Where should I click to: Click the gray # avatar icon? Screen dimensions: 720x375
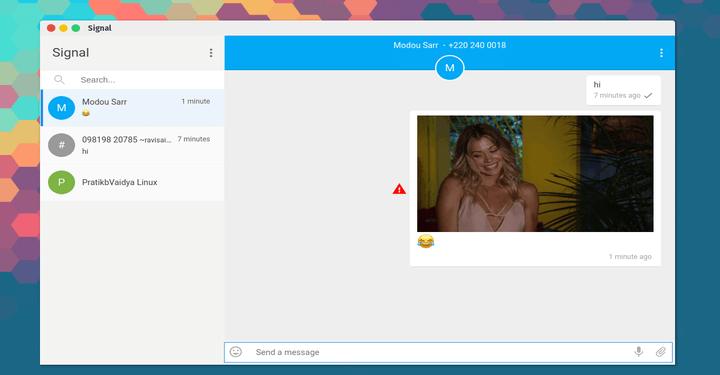pyautogui.click(x=62, y=145)
